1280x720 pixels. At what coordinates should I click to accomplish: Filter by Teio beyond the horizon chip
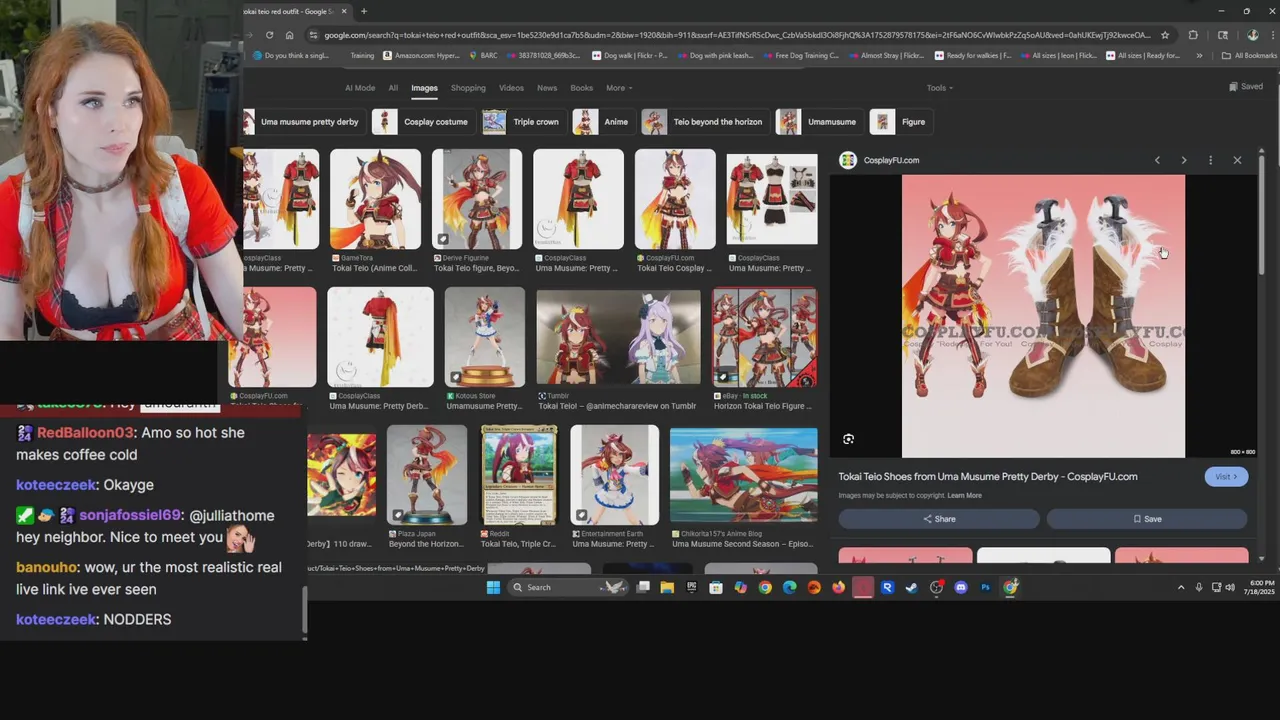point(705,122)
